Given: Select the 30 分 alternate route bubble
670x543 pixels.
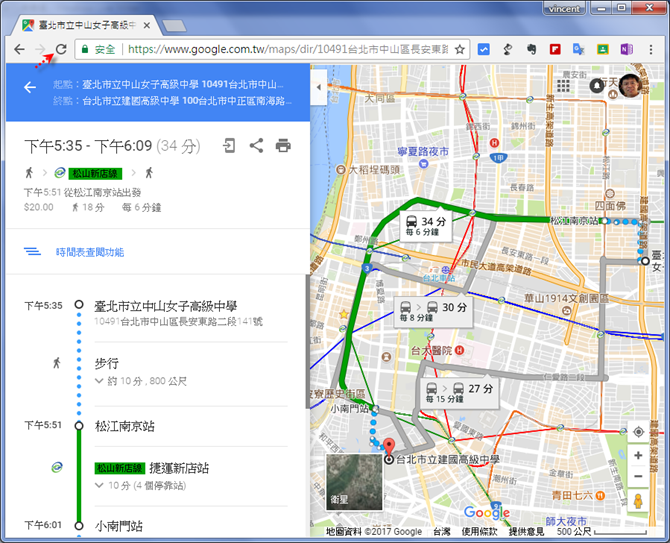Looking at the screenshot, I should (x=433, y=312).
